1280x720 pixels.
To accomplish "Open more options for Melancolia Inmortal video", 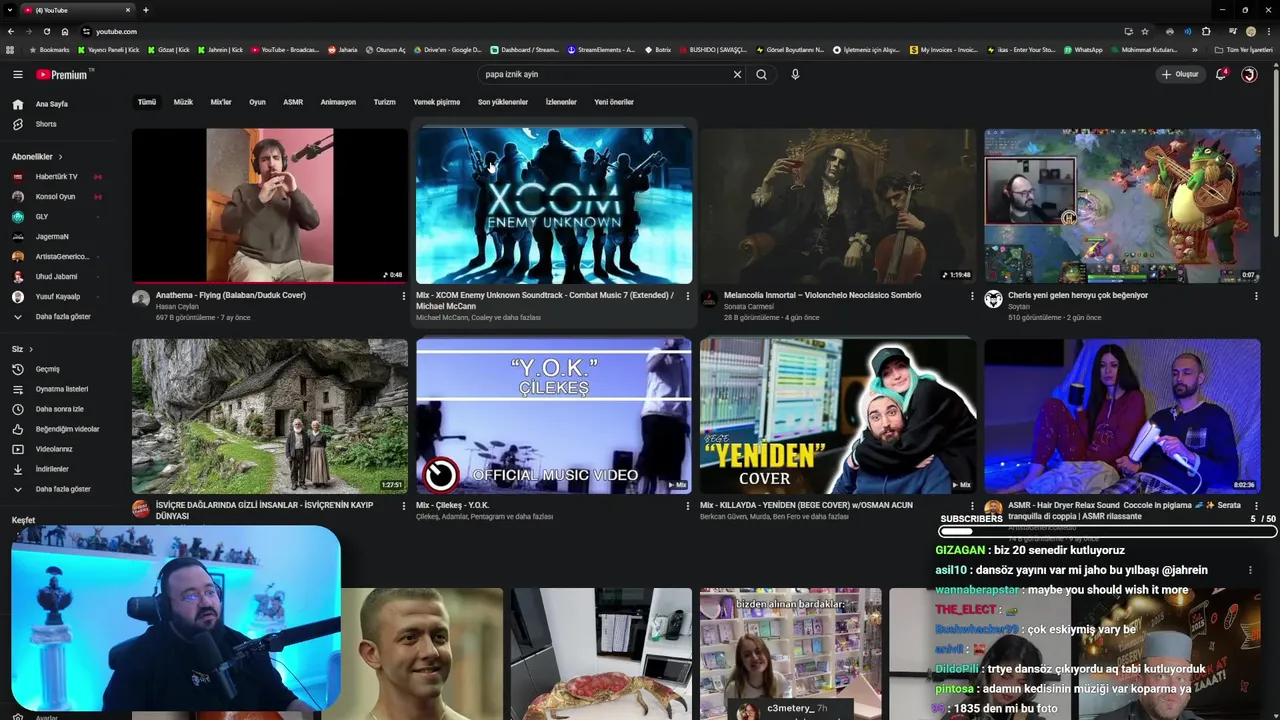I will (972, 296).
